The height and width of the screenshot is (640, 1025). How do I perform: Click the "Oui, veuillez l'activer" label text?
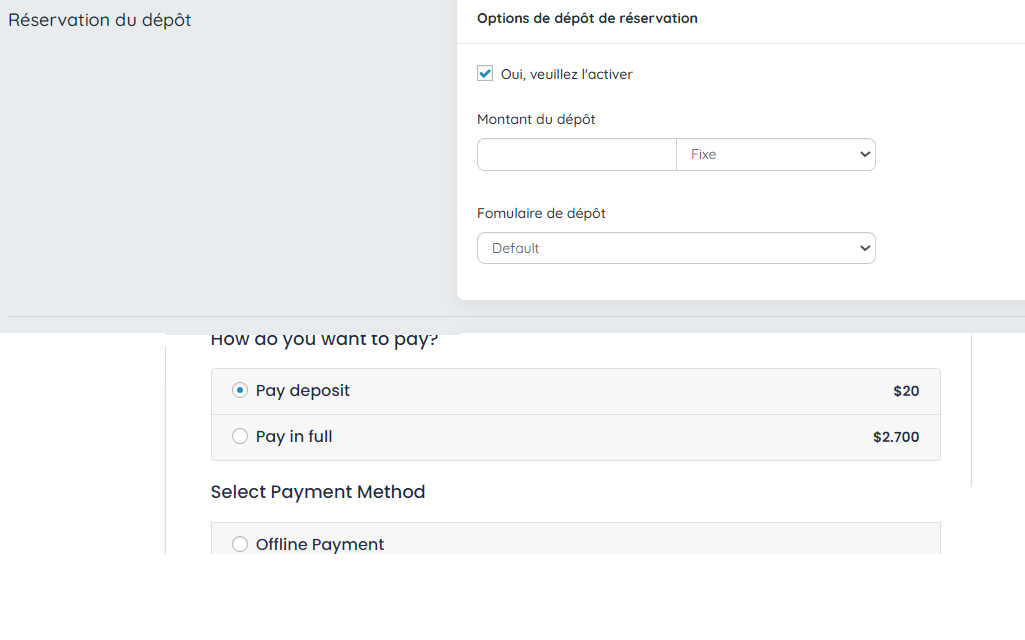(x=566, y=74)
